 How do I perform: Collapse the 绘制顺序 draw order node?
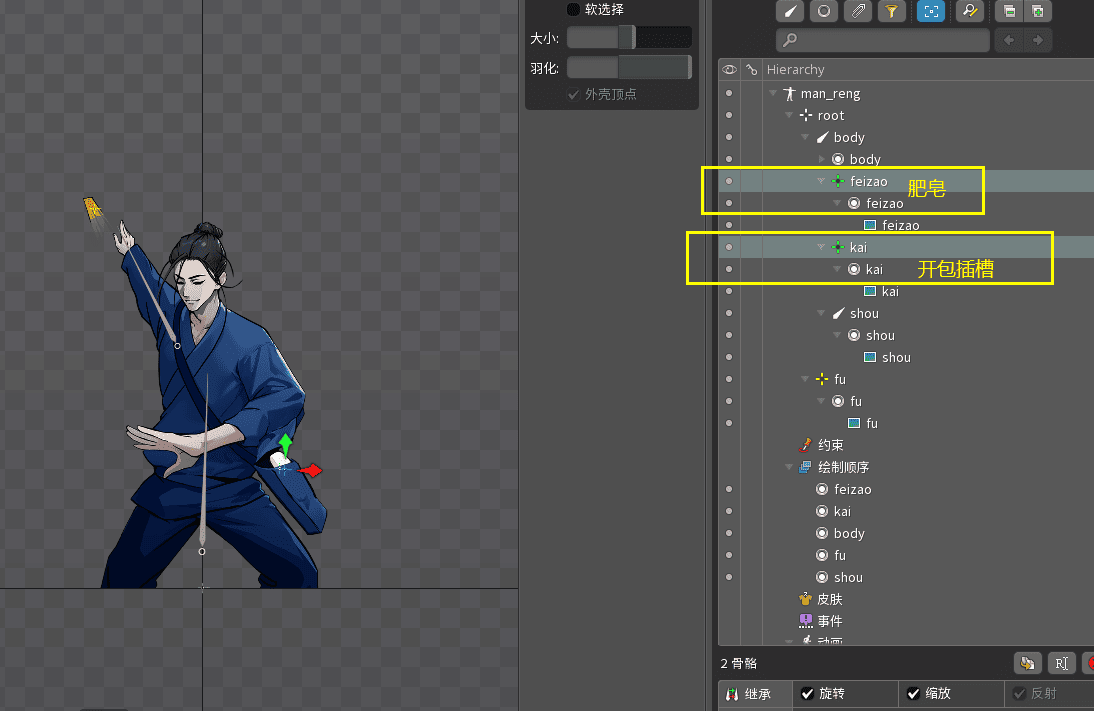(x=790, y=468)
